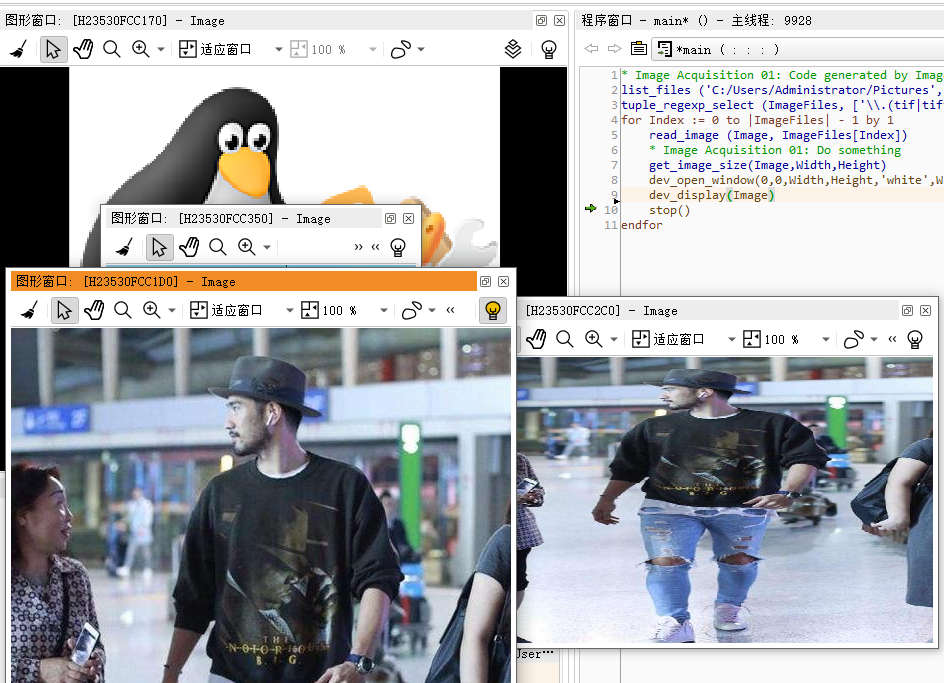Click zoom-in icon in FCC350 window
944x683 pixels.
click(x=247, y=247)
